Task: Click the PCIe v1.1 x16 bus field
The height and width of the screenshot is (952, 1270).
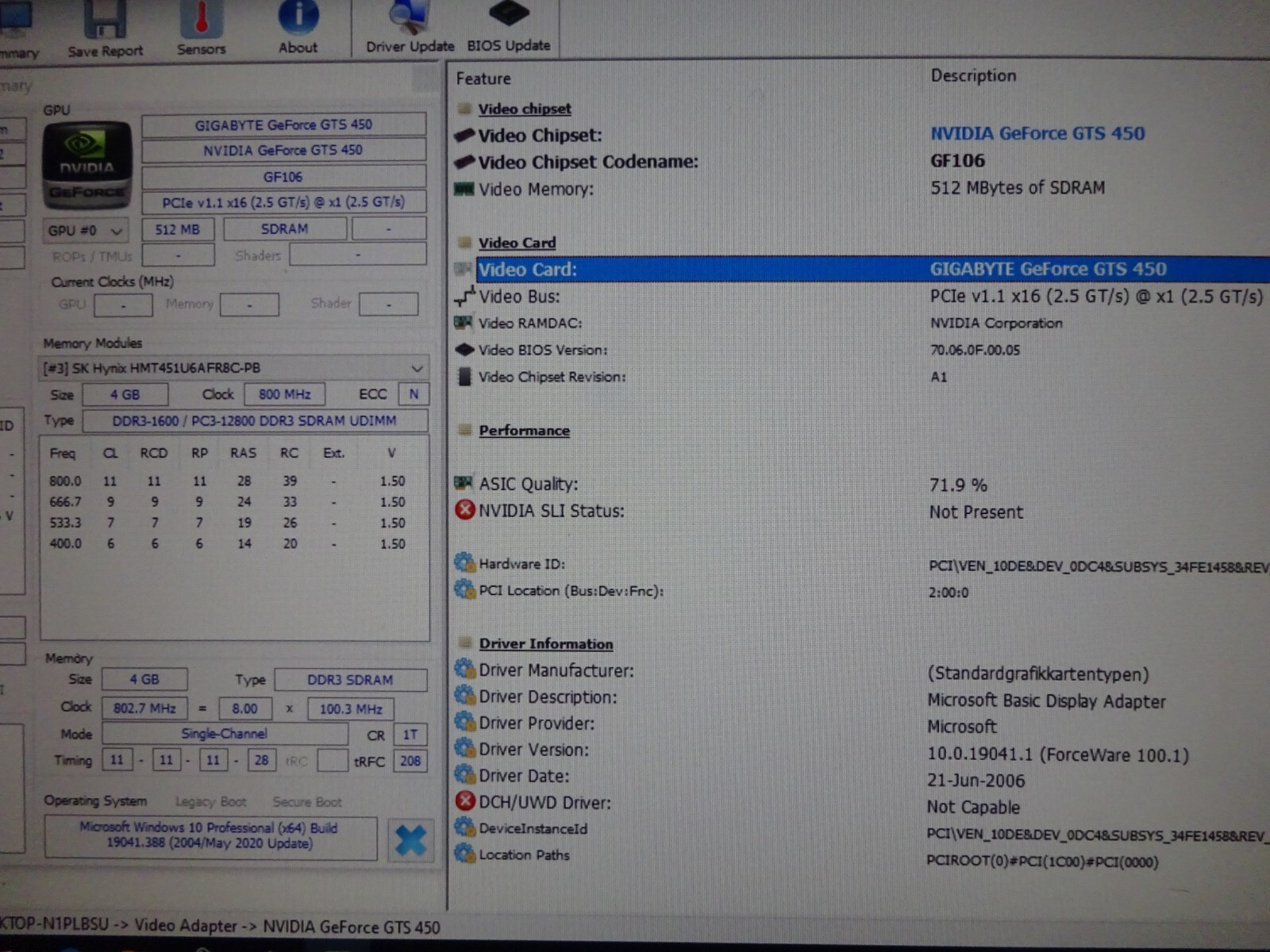Action: pos(283,202)
